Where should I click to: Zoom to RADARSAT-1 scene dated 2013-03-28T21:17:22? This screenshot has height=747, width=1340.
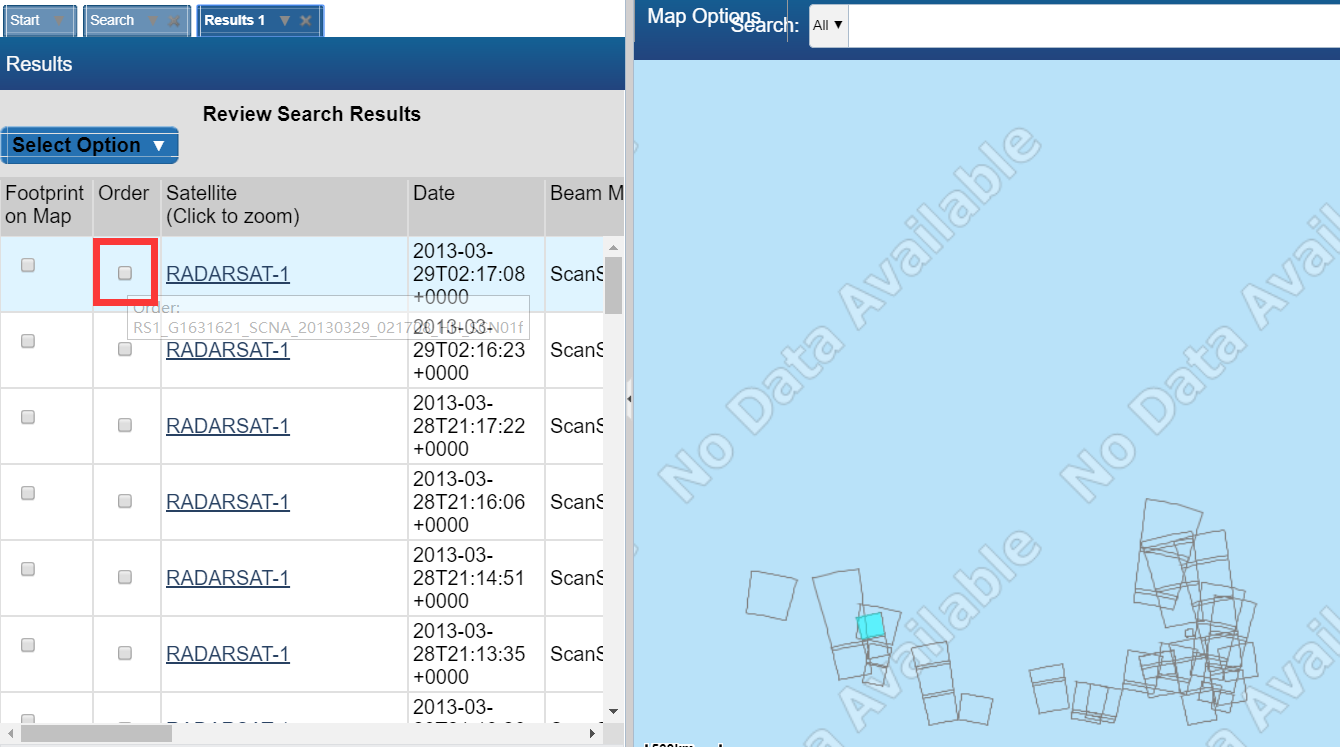point(228,426)
